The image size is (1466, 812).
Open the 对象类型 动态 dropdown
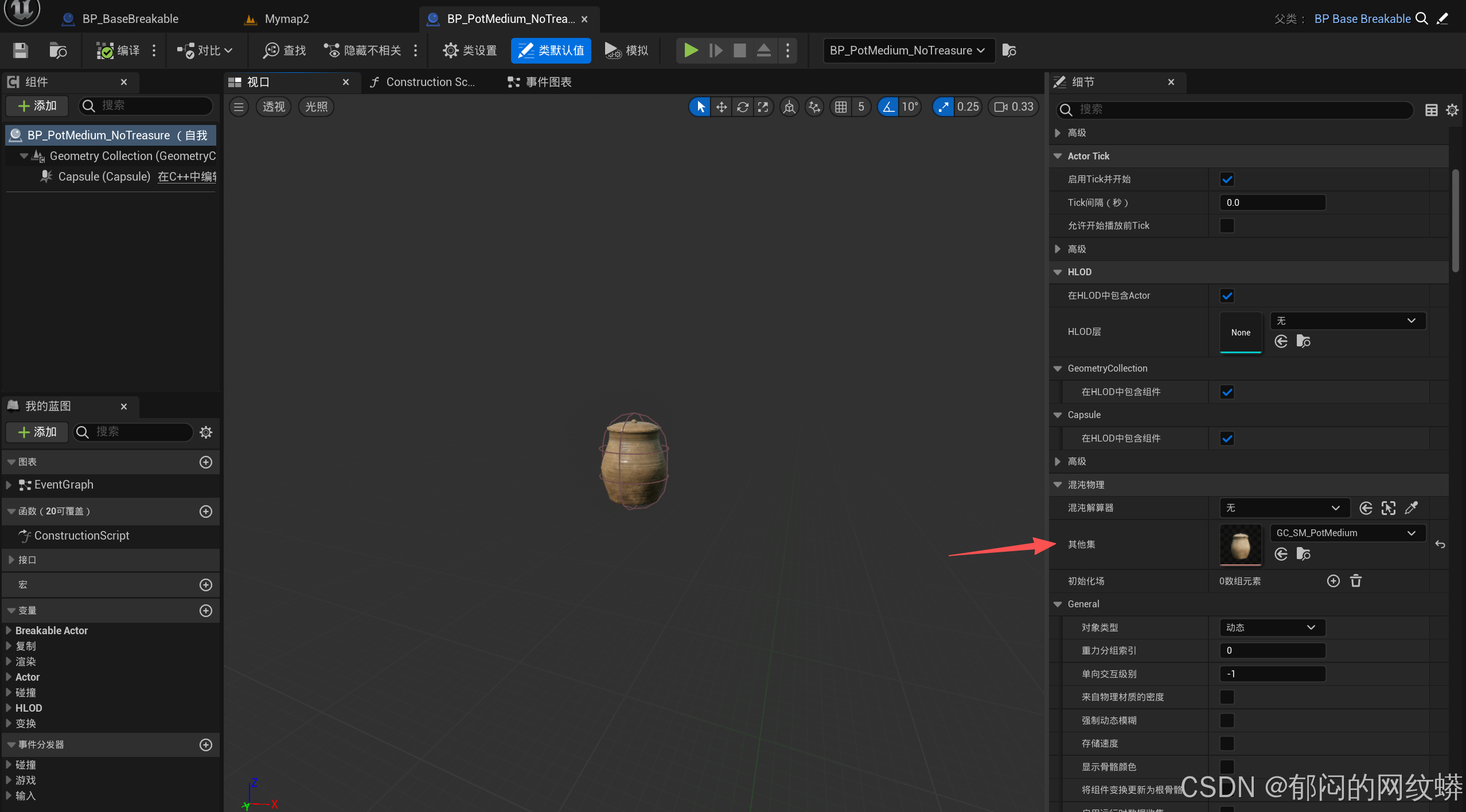1272,627
